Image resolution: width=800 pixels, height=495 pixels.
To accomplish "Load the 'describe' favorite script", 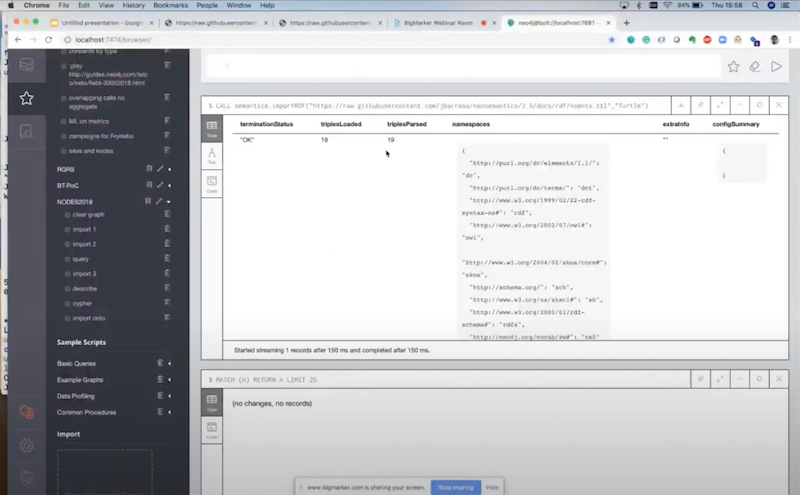I will point(85,289).
